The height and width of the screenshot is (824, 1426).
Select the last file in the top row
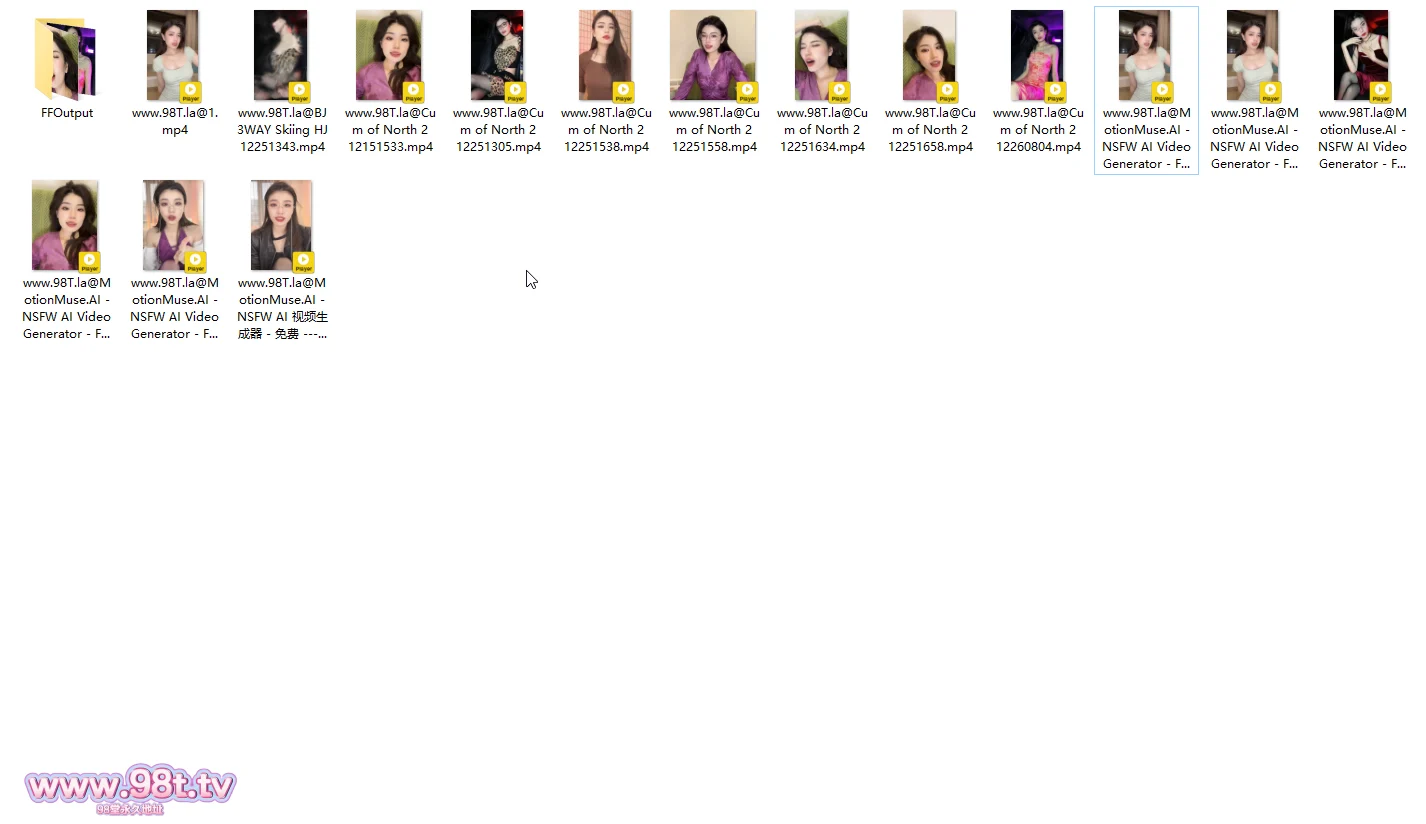click(x=1361, y=55)
